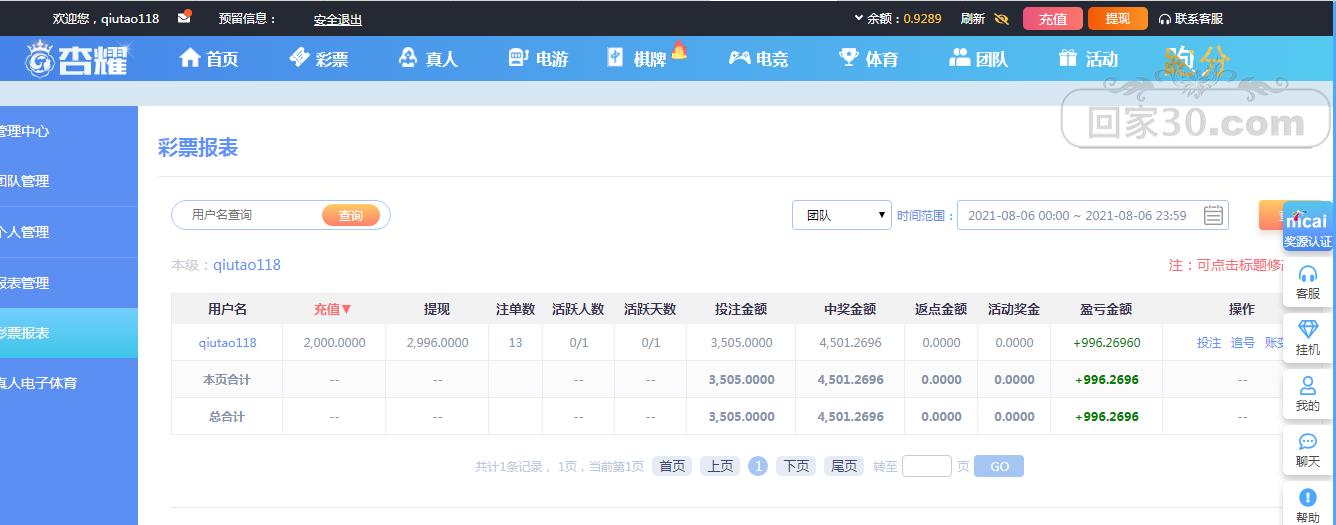1336x525 pixels.
Task: Click the ticket icon beside 彩票
Action: click(299, 58)
